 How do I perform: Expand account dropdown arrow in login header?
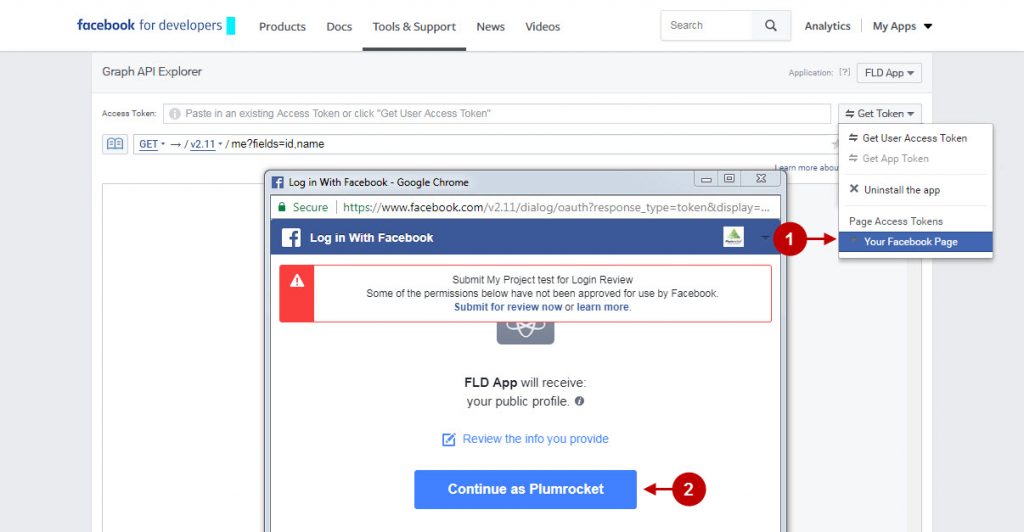764,238
